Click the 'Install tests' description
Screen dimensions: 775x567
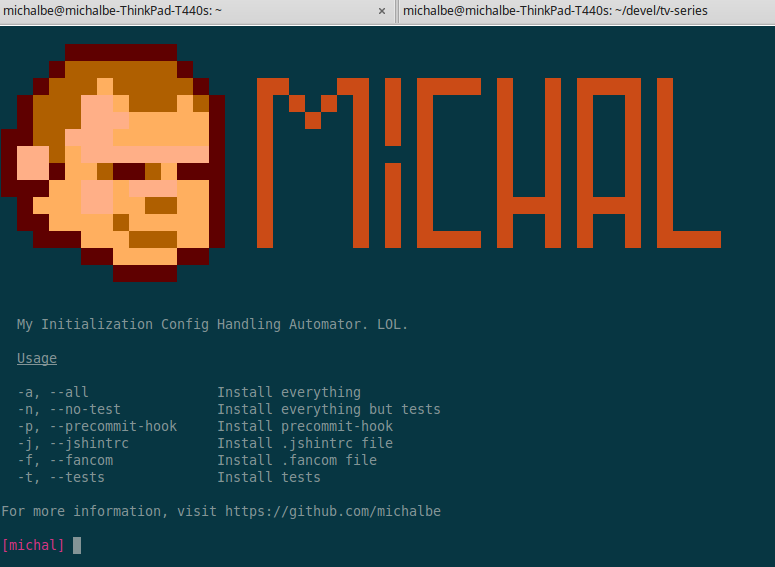click(269, 478)
